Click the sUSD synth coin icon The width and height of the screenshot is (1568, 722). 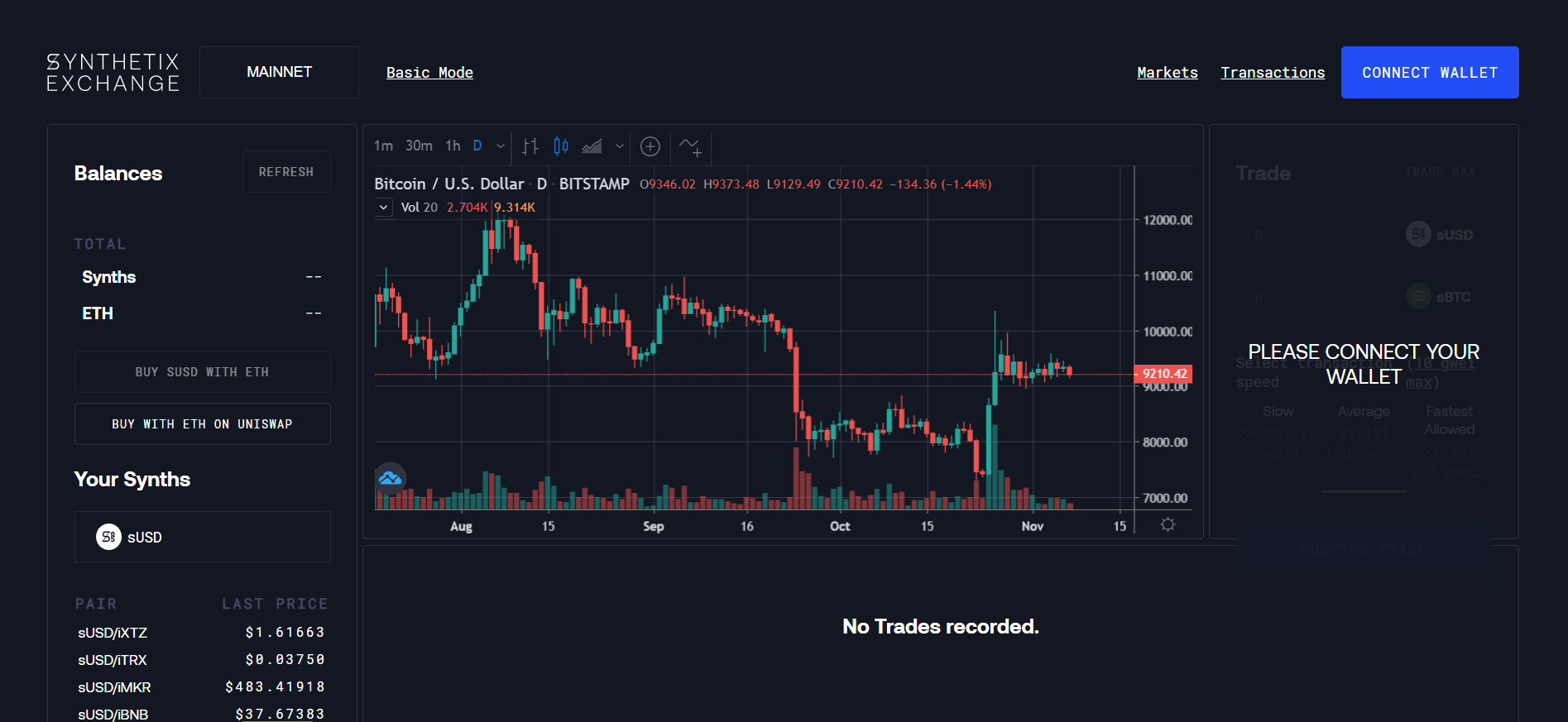coord(108,537)
